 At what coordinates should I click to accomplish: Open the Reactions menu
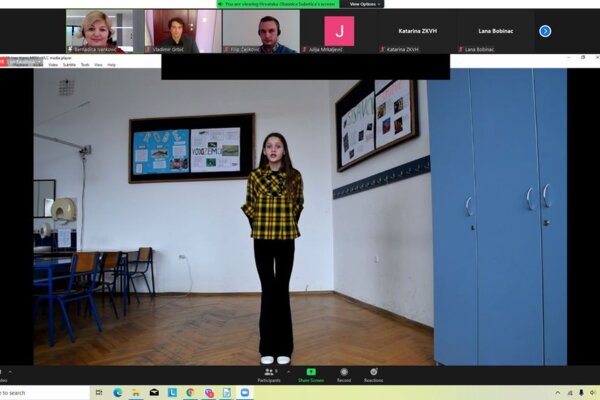coord(373,373)
